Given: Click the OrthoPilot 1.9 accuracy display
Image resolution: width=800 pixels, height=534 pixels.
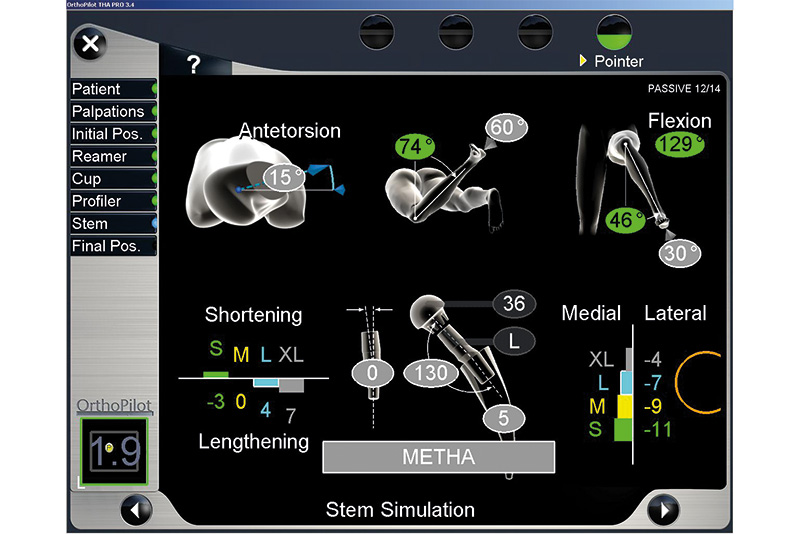Looking at the screenshot, I should tap(114, 451).
